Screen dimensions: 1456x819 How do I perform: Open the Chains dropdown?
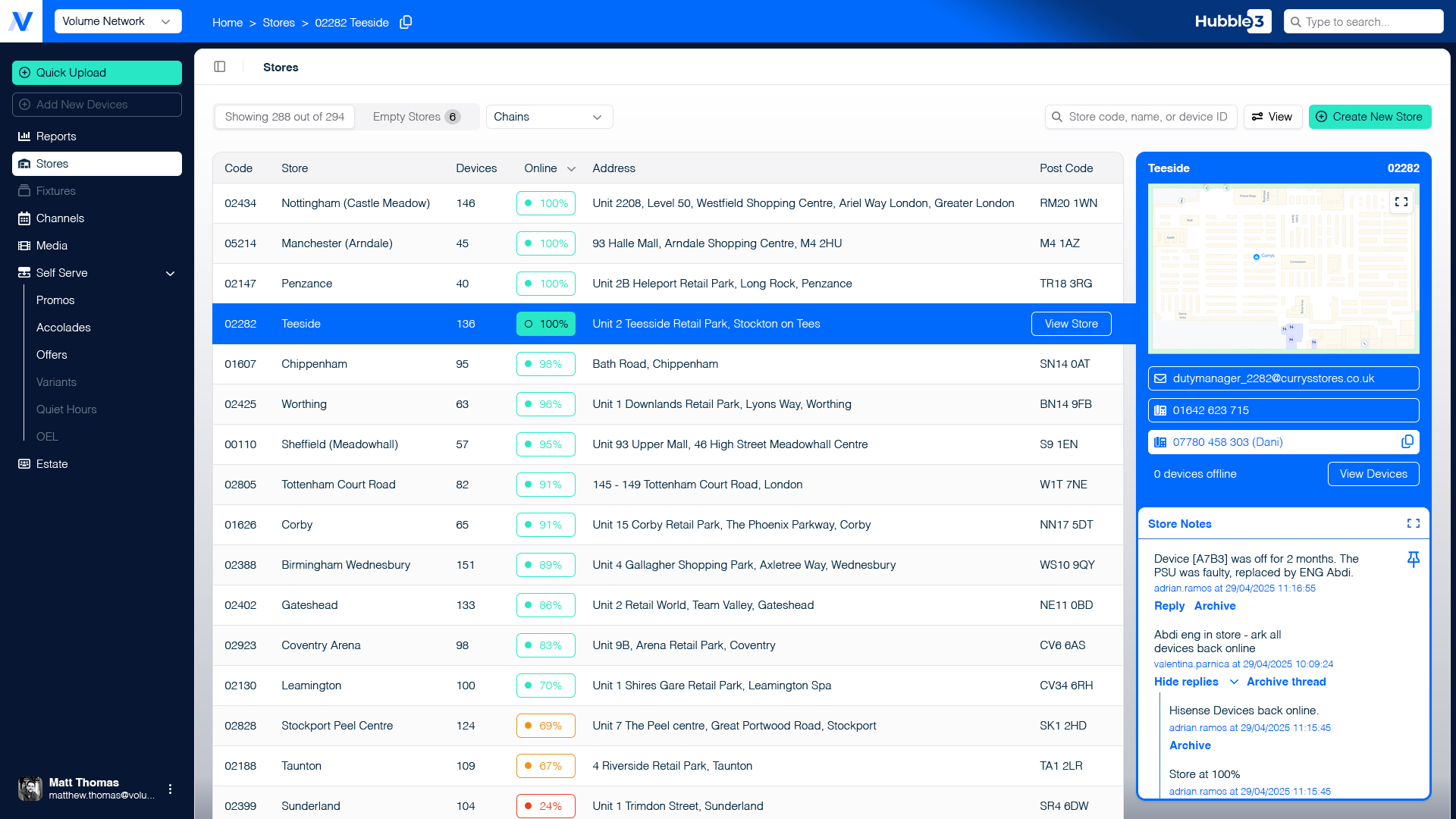549,117
